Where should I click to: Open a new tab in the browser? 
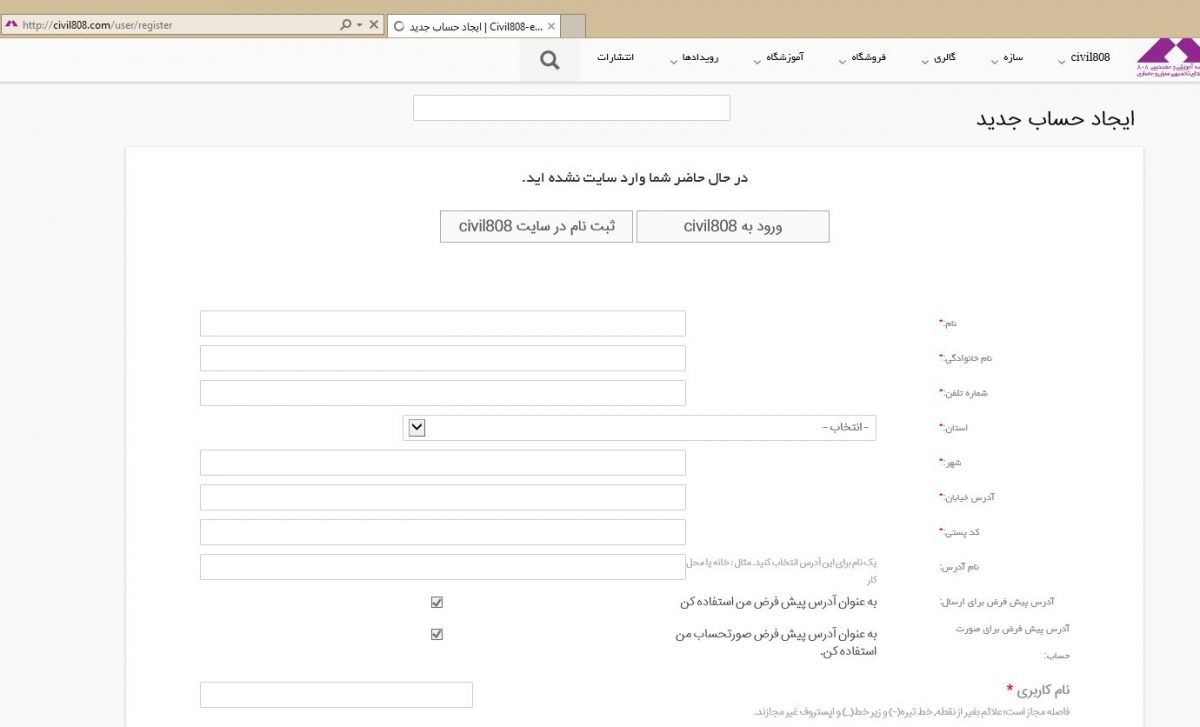point(572,26)
